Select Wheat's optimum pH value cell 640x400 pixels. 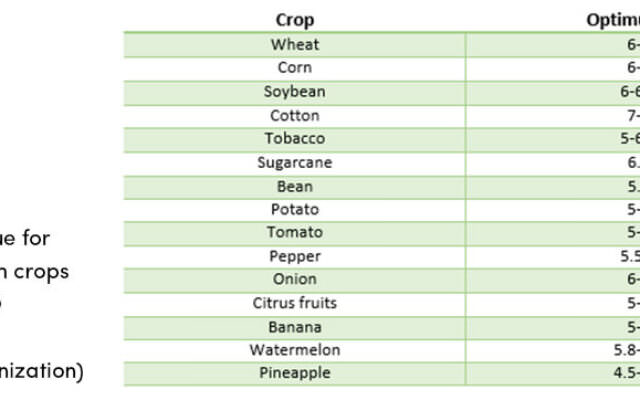point(553,44)
